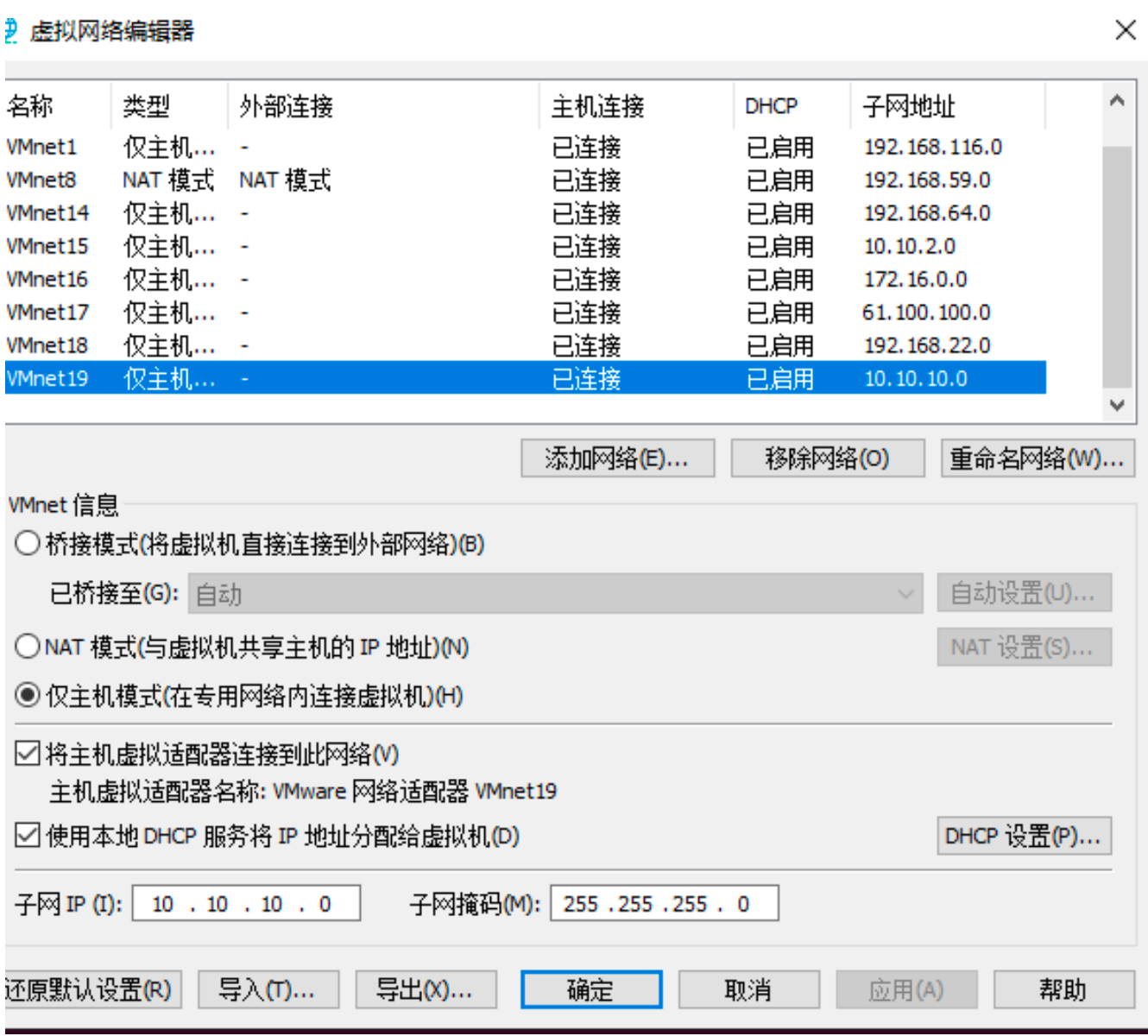Click 移除网络(O) button
The height and width of the screenshot is (1036, 1148).
point(827,458)
